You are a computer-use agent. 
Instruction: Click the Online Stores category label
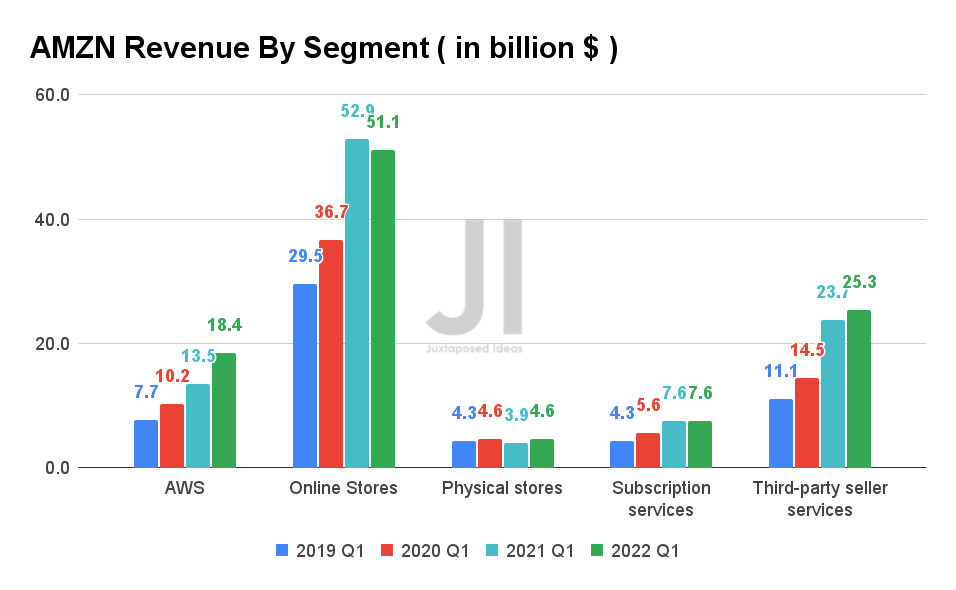pos(345,488)
